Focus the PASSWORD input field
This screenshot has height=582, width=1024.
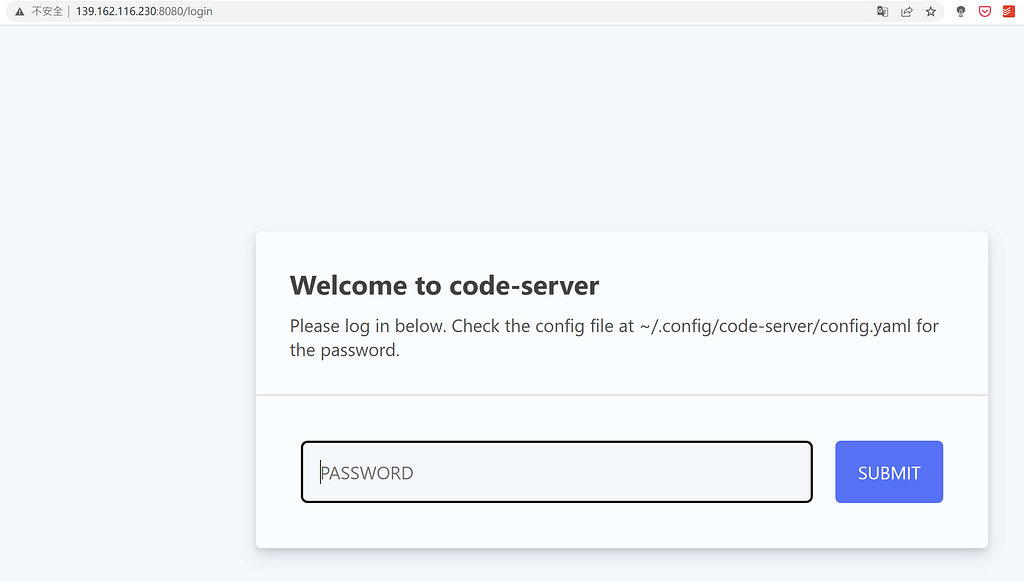click(556, 472)
